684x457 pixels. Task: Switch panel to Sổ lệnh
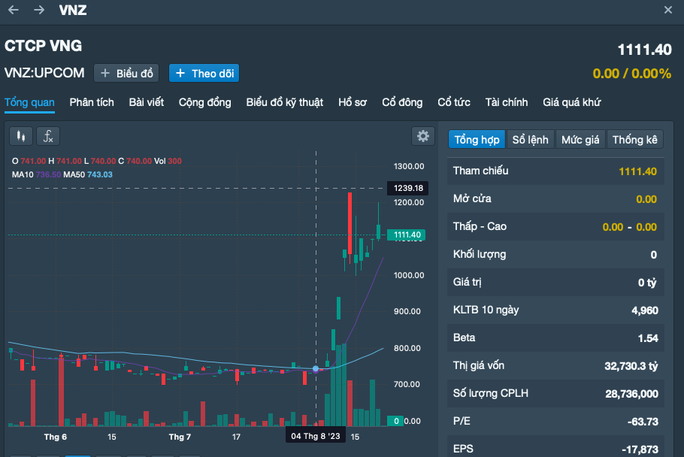click(530, 140)
